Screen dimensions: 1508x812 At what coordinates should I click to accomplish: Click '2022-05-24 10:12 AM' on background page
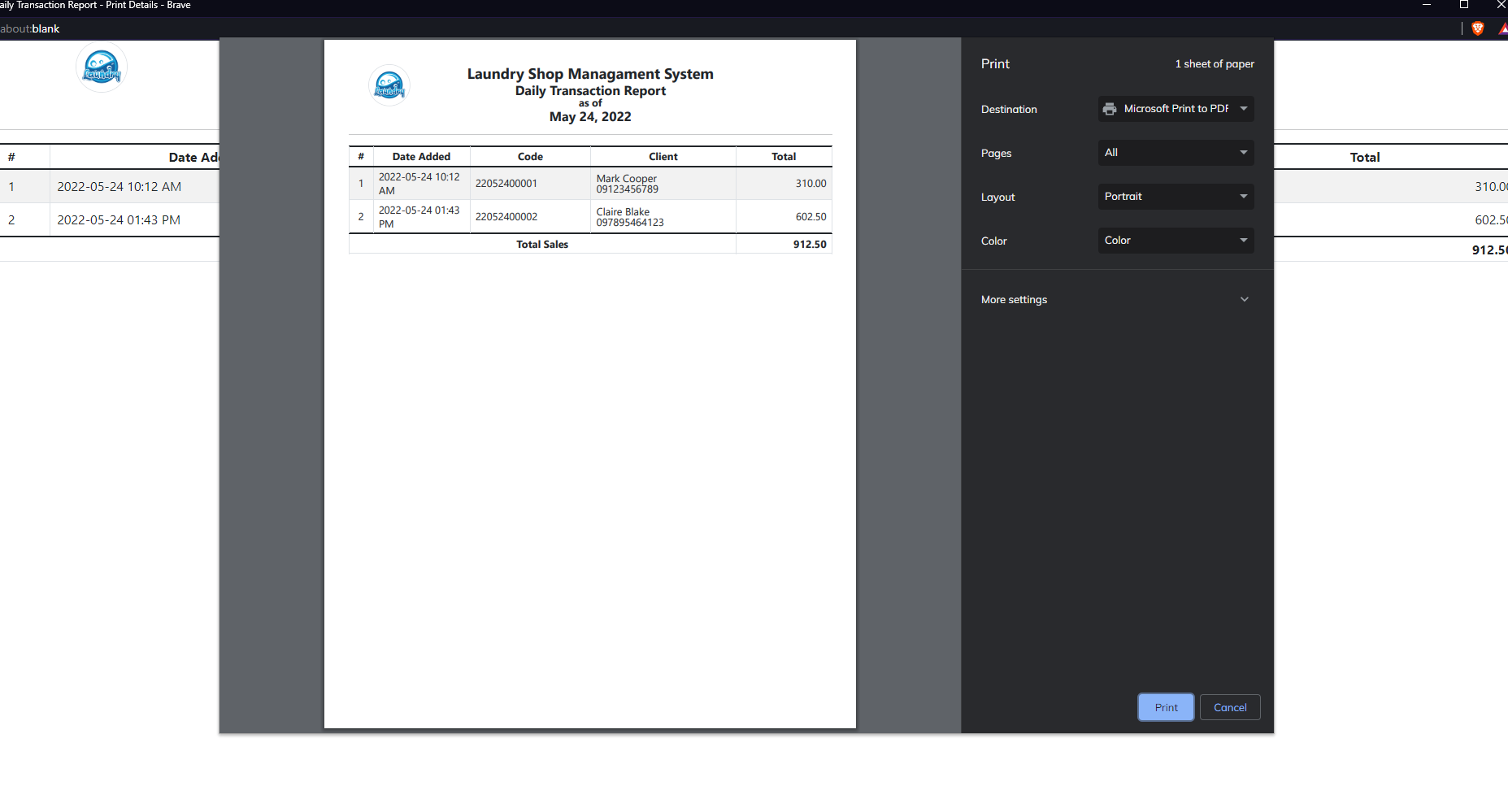pos(120,187)
